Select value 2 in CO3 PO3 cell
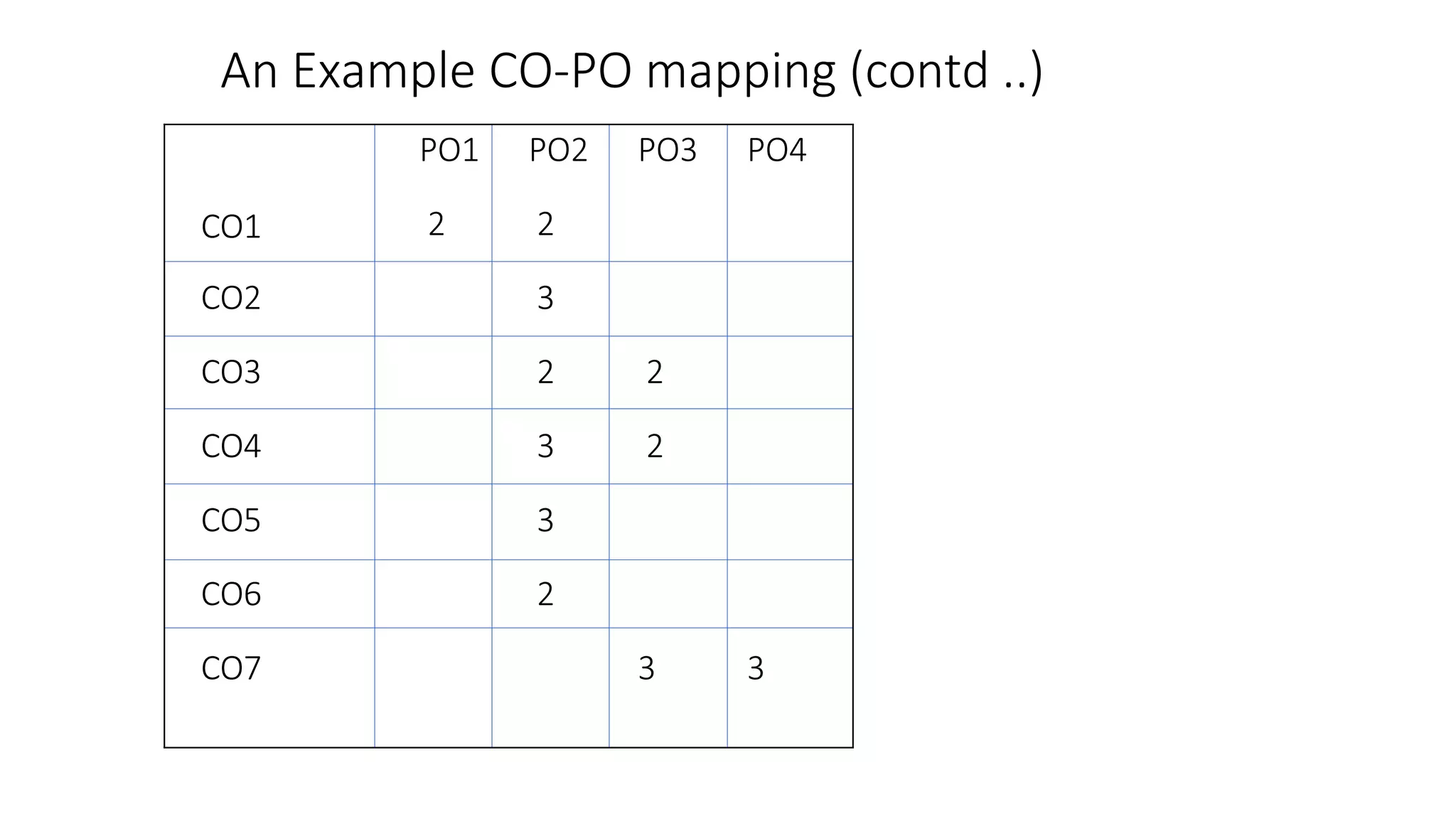 click(655, 372)
